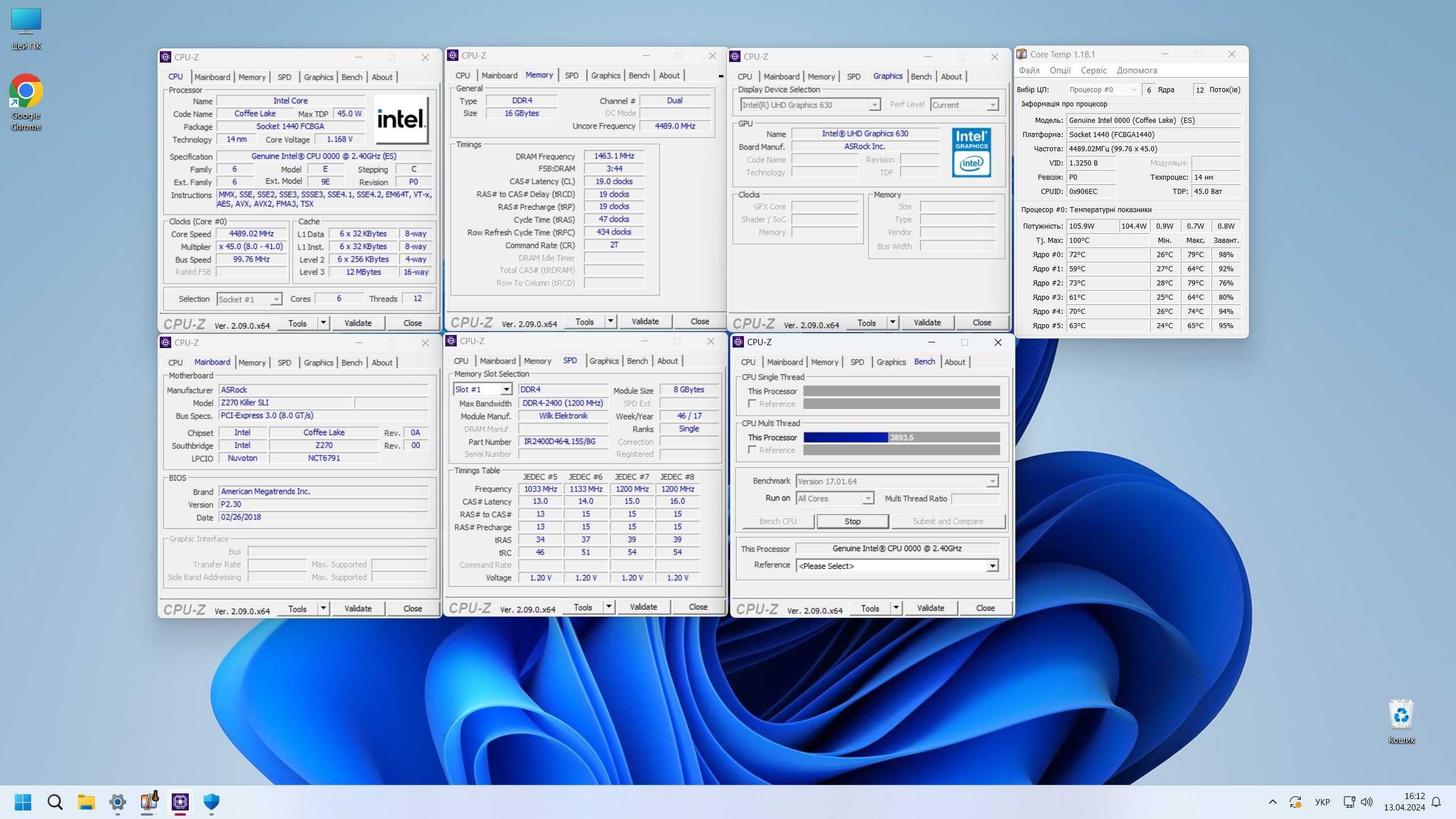Open network status tray icon
The width and height of the screenshot is (1456, 819).
click(1349, 802)
